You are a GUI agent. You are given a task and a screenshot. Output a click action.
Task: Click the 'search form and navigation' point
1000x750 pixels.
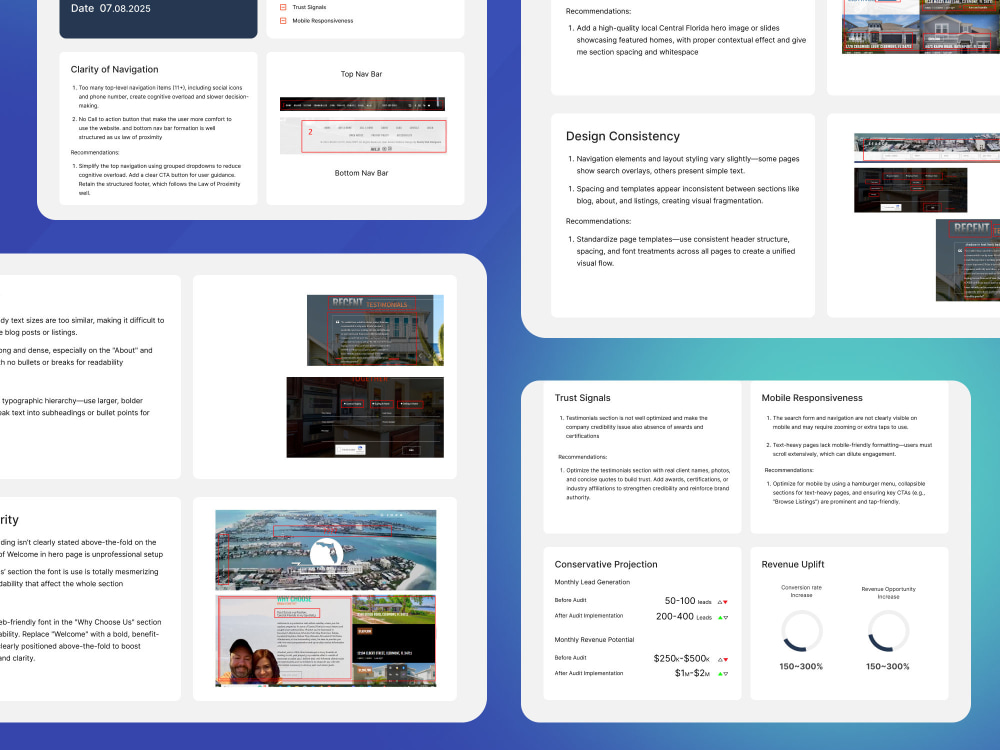point(844,423)
